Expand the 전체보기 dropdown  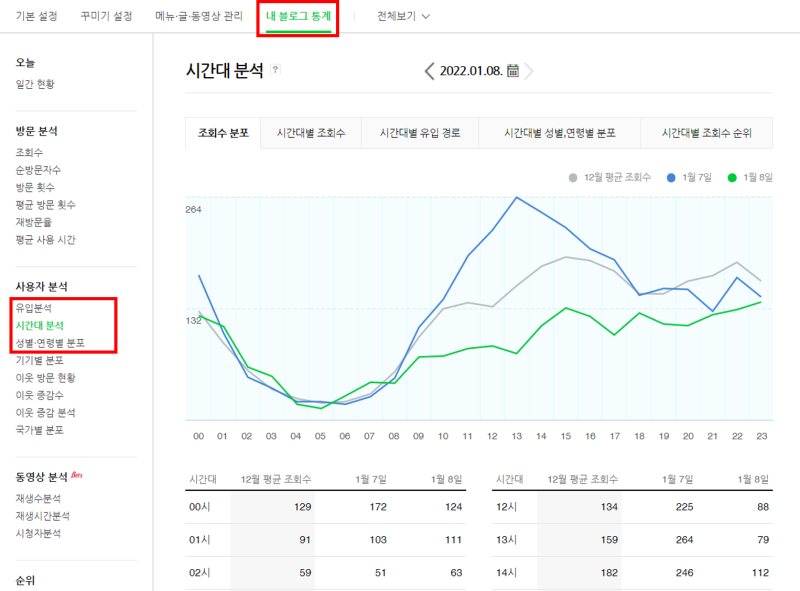coord(403,16)
